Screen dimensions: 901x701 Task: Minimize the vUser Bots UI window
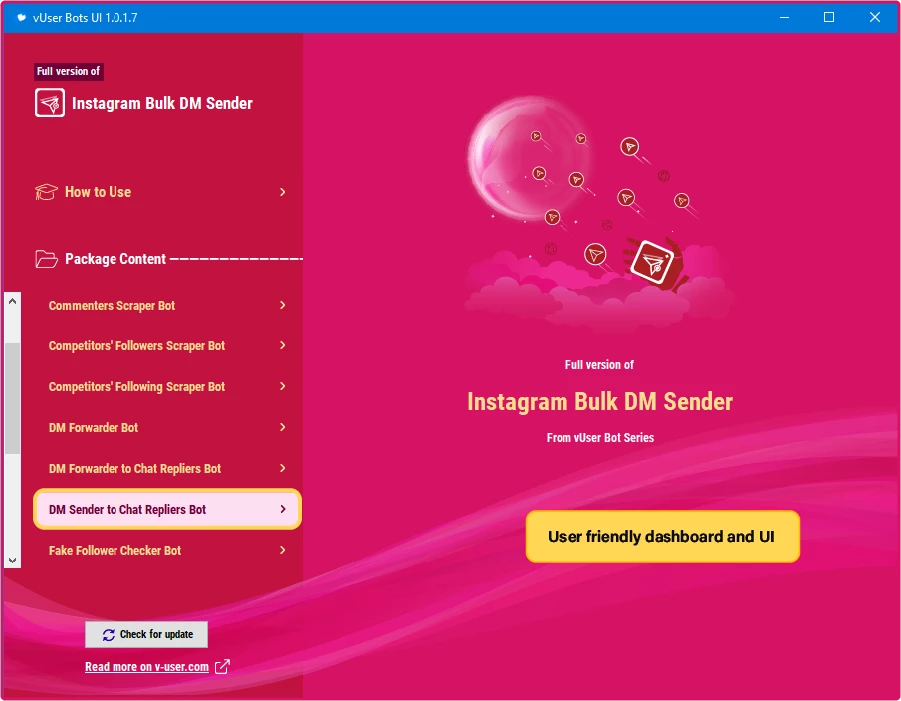pos(784,17)
